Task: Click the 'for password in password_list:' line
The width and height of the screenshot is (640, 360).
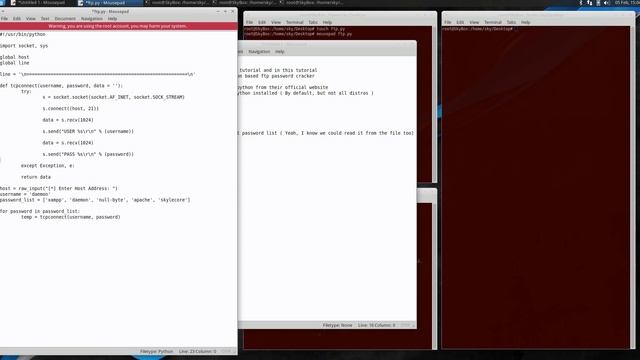Action: click(40, 211)
